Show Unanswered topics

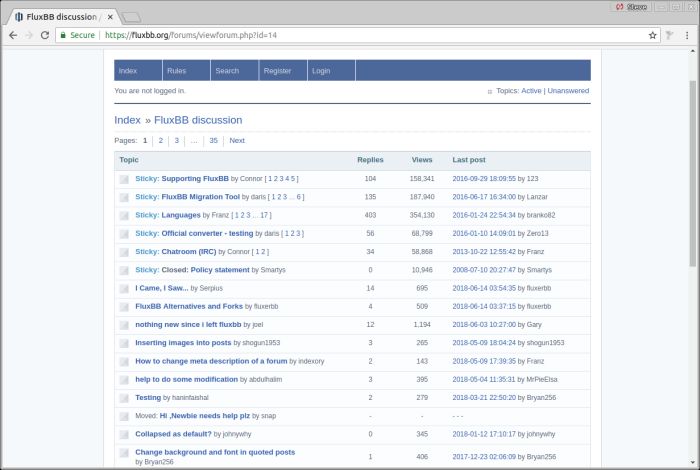coord(568,91)
